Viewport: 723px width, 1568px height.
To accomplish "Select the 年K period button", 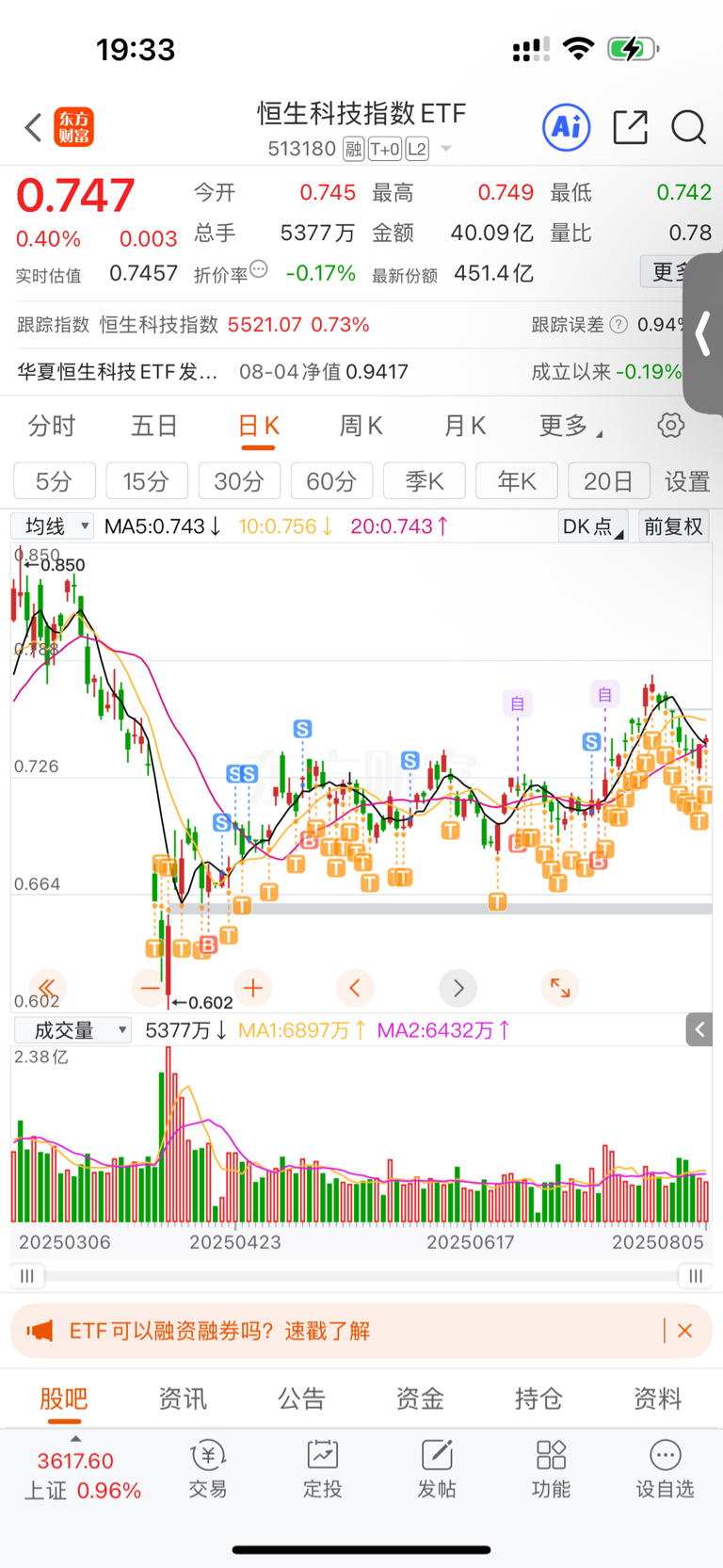I will [517, 481].
